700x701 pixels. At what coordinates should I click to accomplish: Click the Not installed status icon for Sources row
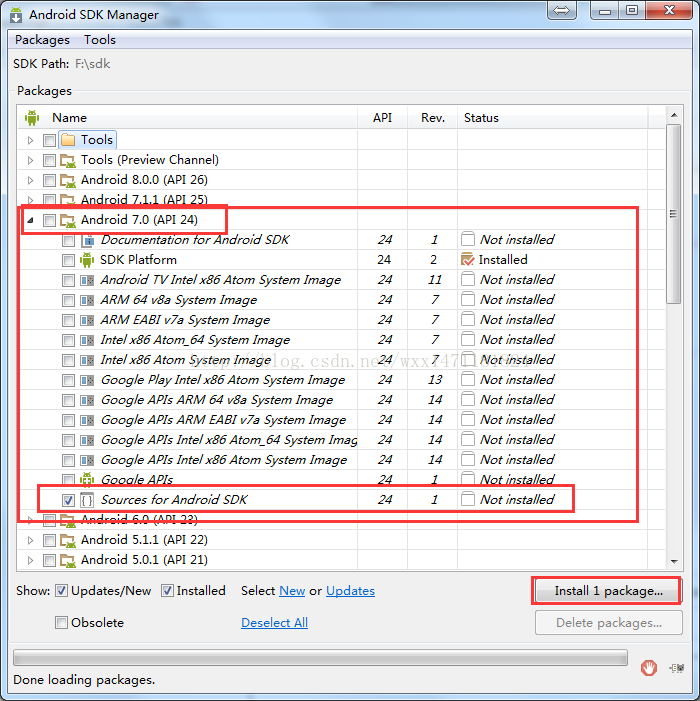pos(468,499)
